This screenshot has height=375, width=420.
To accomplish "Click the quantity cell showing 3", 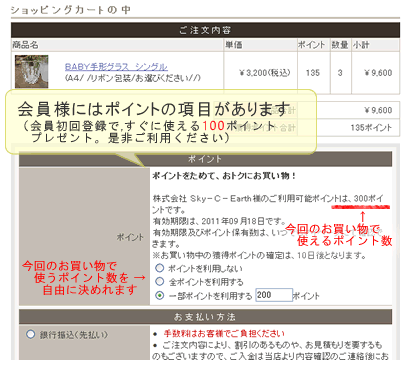I will coord(340,73).
